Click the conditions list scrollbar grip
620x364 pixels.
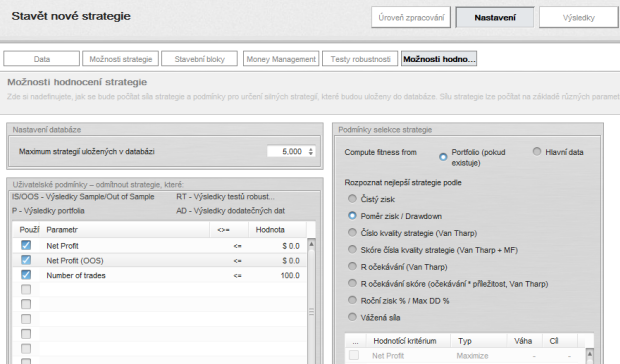point(311,312)
